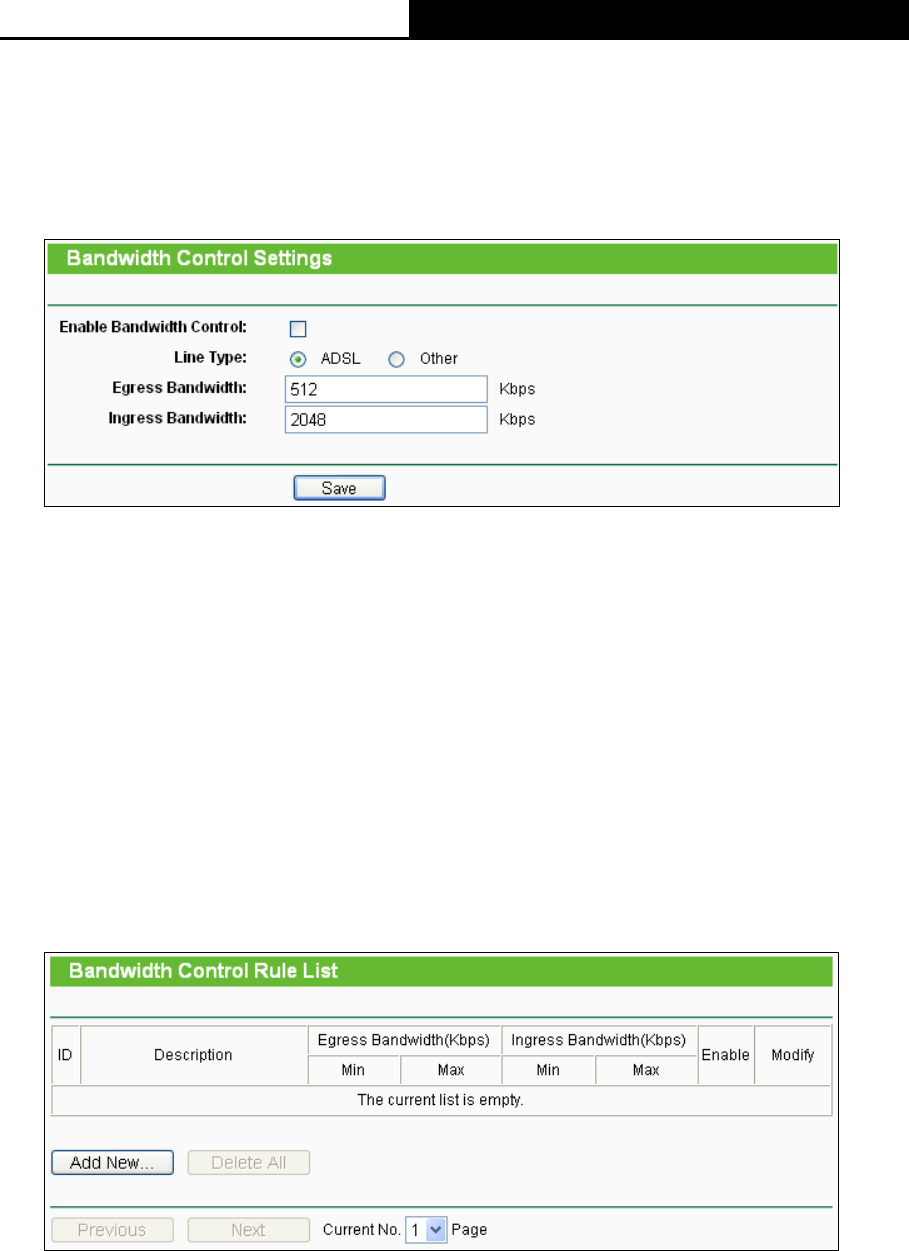Go to the Previous page of rules
The width and height of the screenshot is (909, 1251).
click(112, 1230)
